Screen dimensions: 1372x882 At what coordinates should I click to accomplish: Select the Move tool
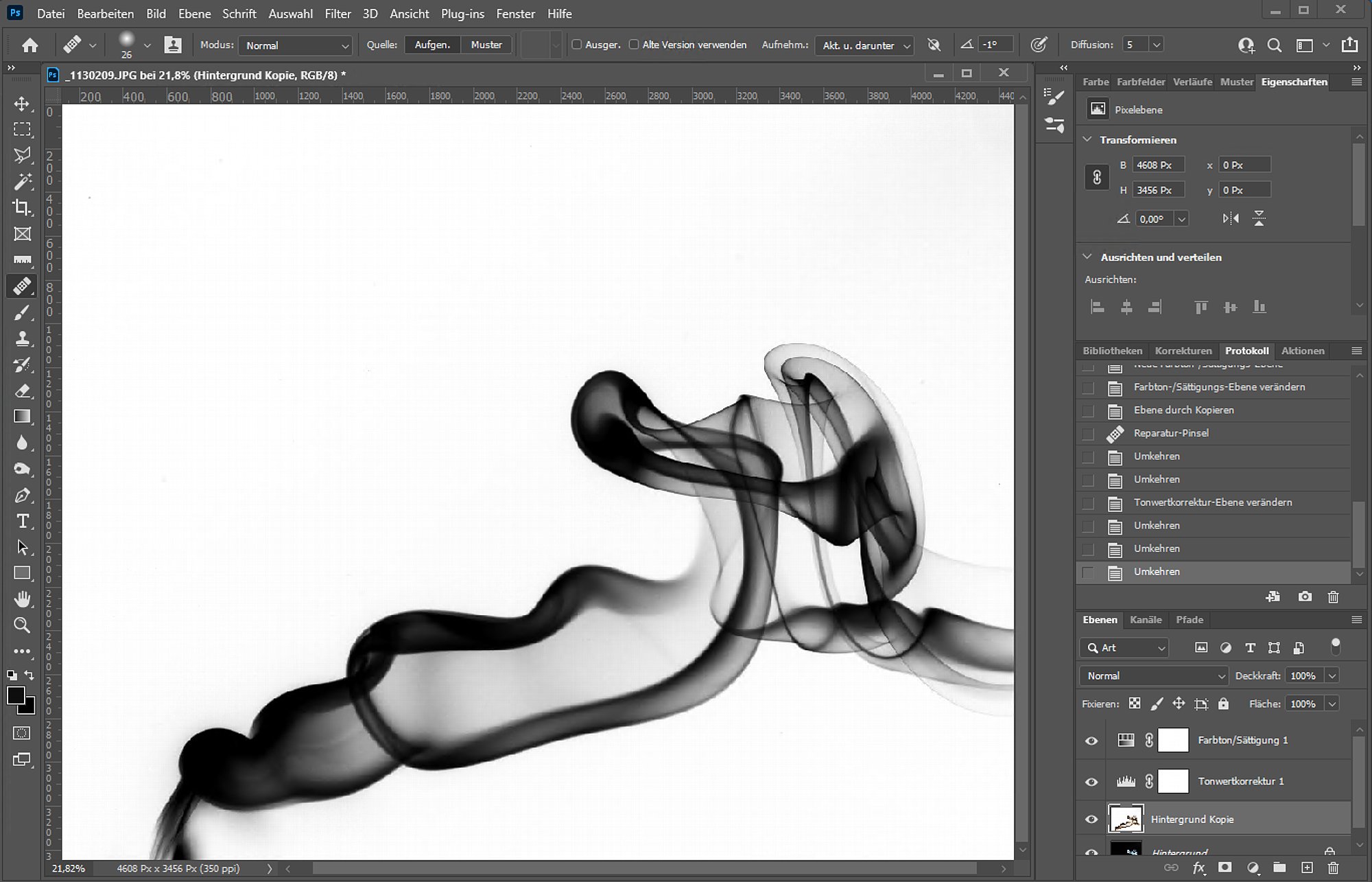click(x=22, y=104)
